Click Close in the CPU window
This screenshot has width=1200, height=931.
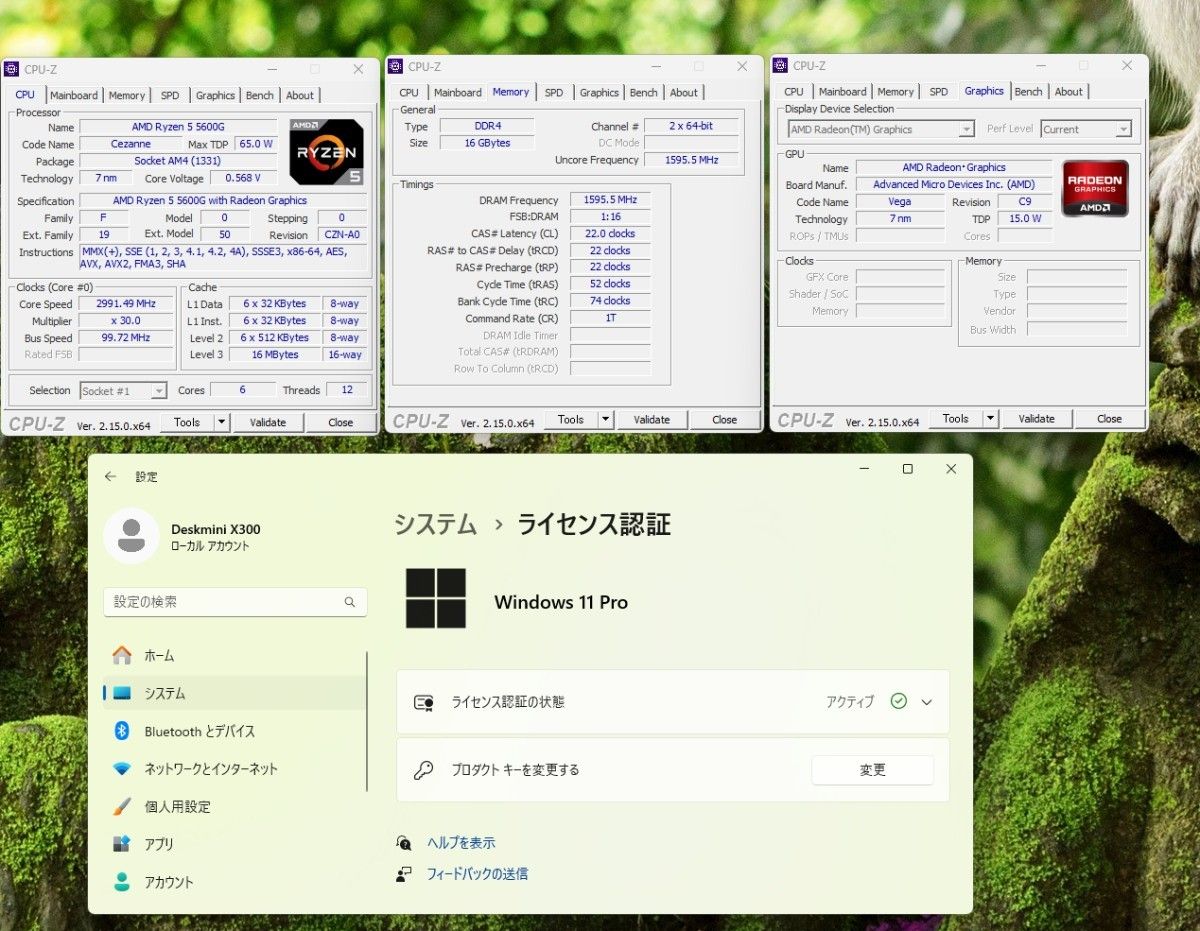click(x=341, y=422)
